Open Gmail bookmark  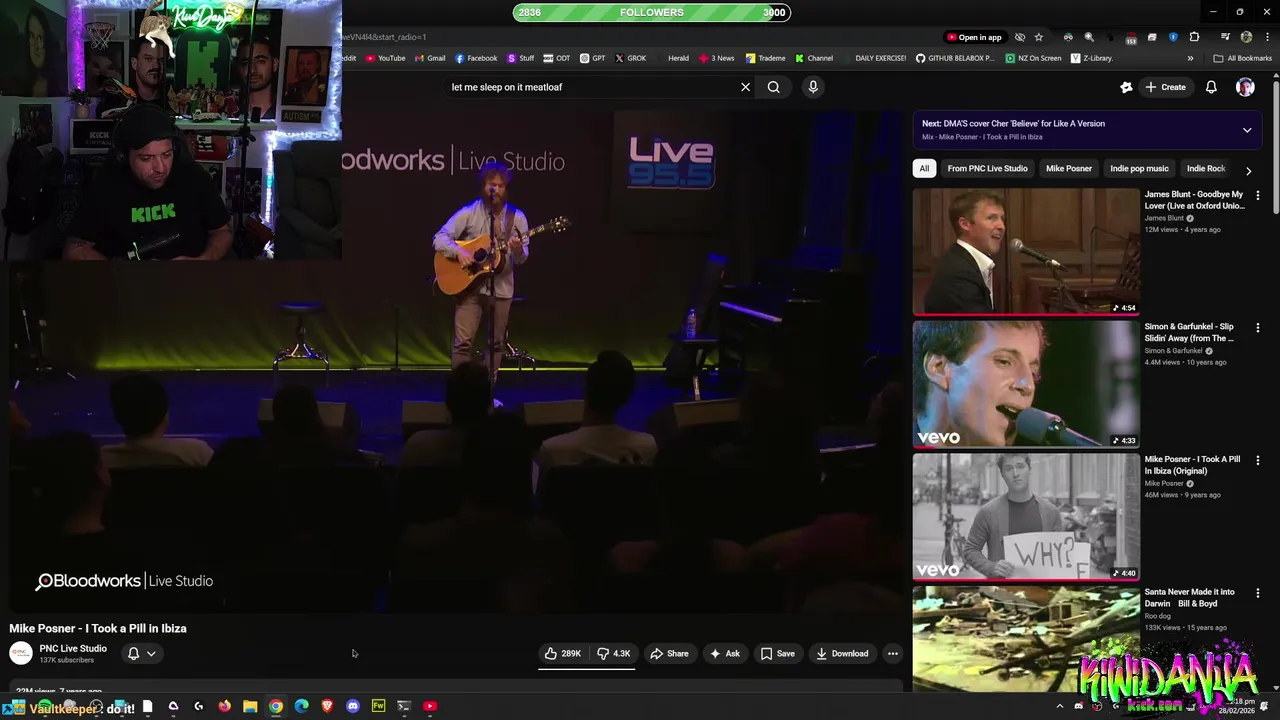tap(430, 58)
